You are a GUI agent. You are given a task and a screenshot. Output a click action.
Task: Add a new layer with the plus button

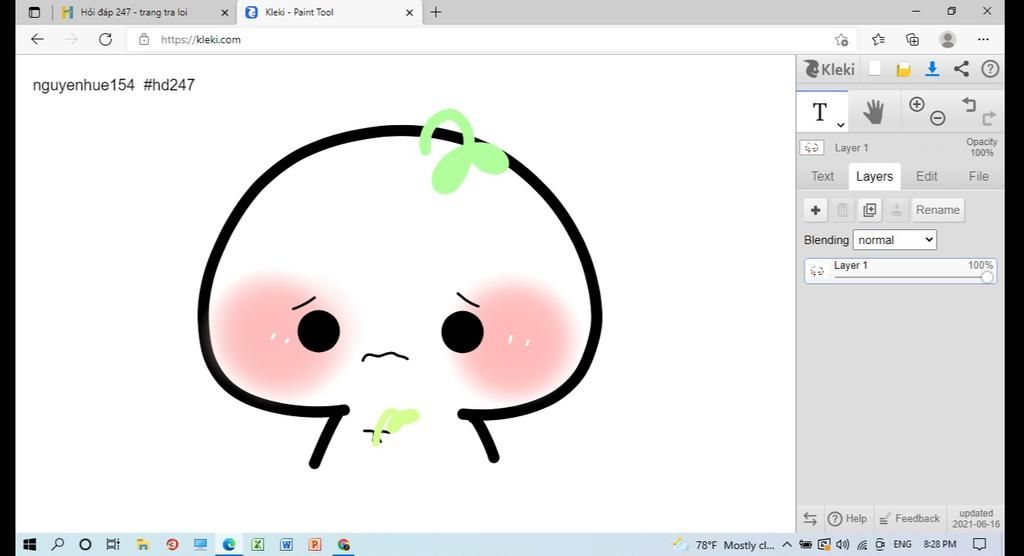(815, 210)
